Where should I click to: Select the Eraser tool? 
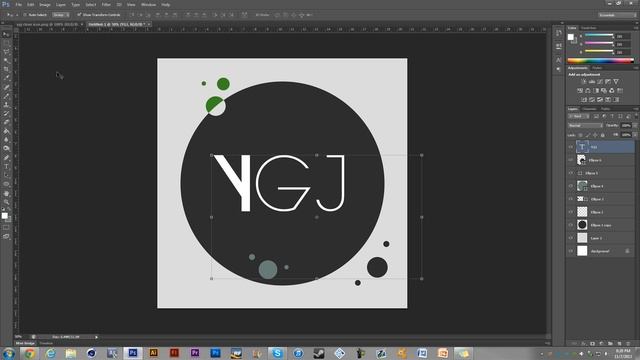pyautogui.click(x=6, y=122)
